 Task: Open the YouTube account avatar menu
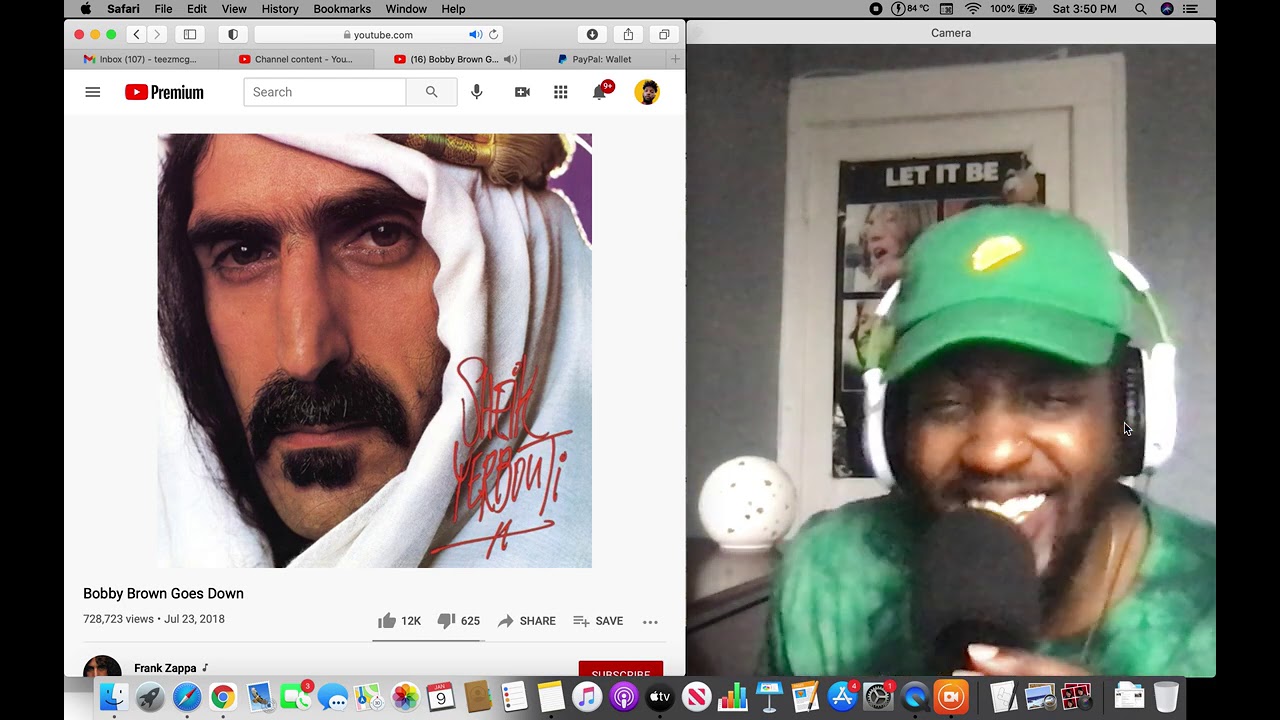coord(647,92)
